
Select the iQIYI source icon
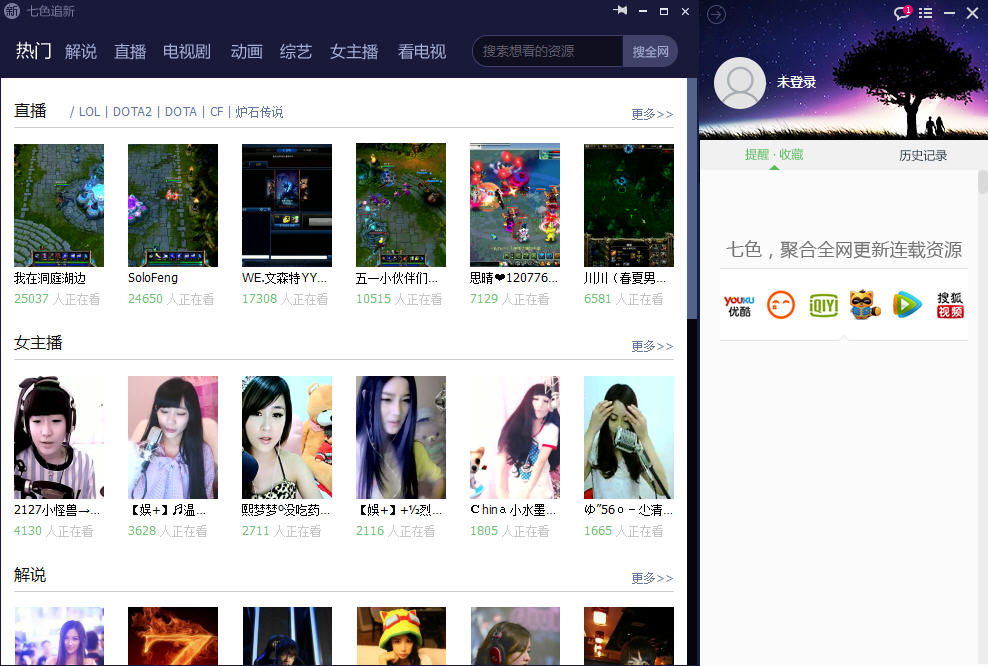point(823,305)
